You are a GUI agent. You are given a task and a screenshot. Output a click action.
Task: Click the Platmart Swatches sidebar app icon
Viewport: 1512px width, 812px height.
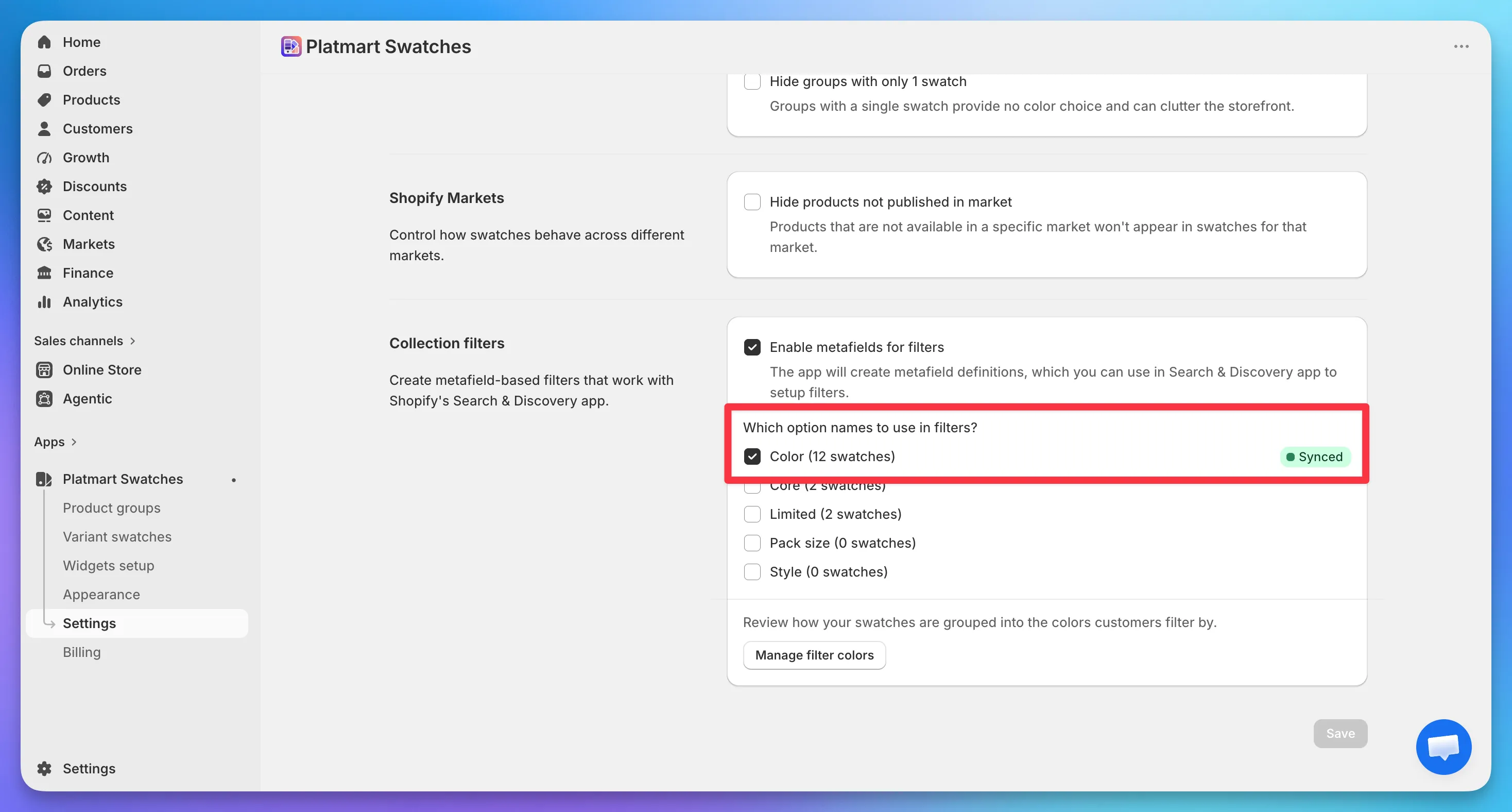44,479
